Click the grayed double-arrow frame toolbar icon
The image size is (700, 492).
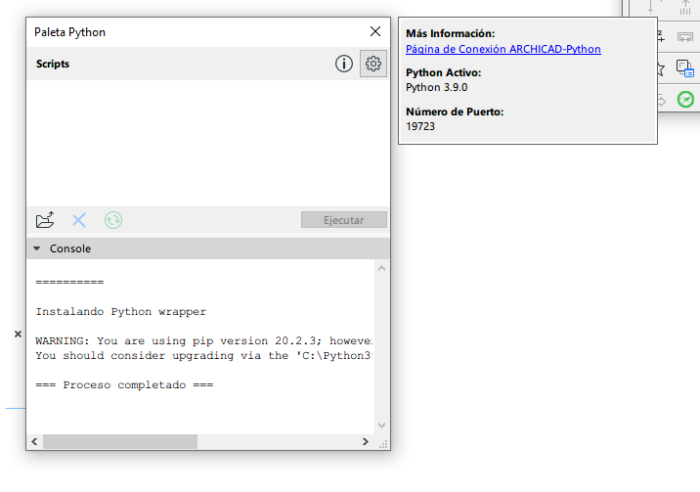point(685,38)
